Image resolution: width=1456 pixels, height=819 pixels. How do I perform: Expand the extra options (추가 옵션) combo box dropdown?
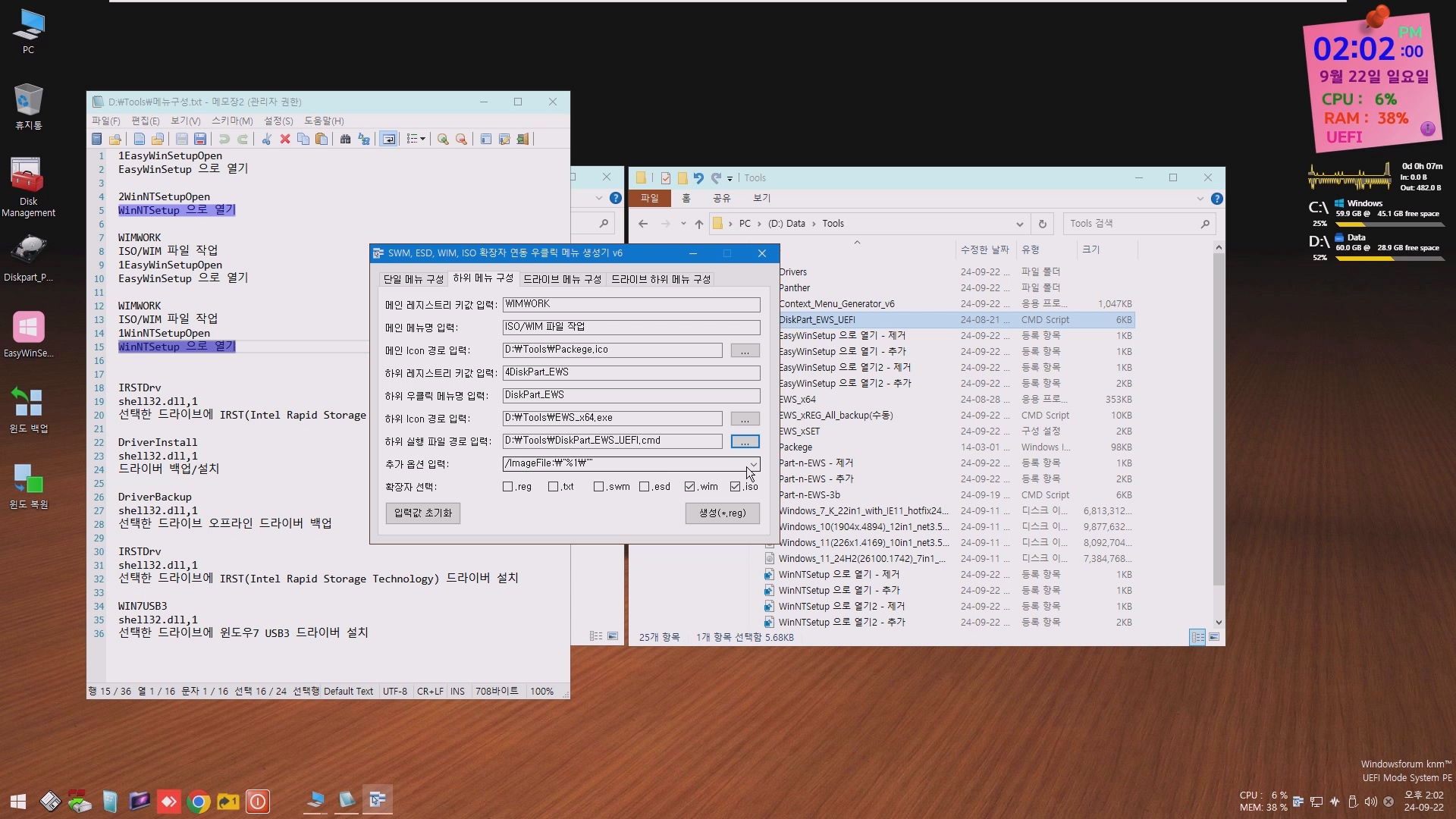pos(753,463)
